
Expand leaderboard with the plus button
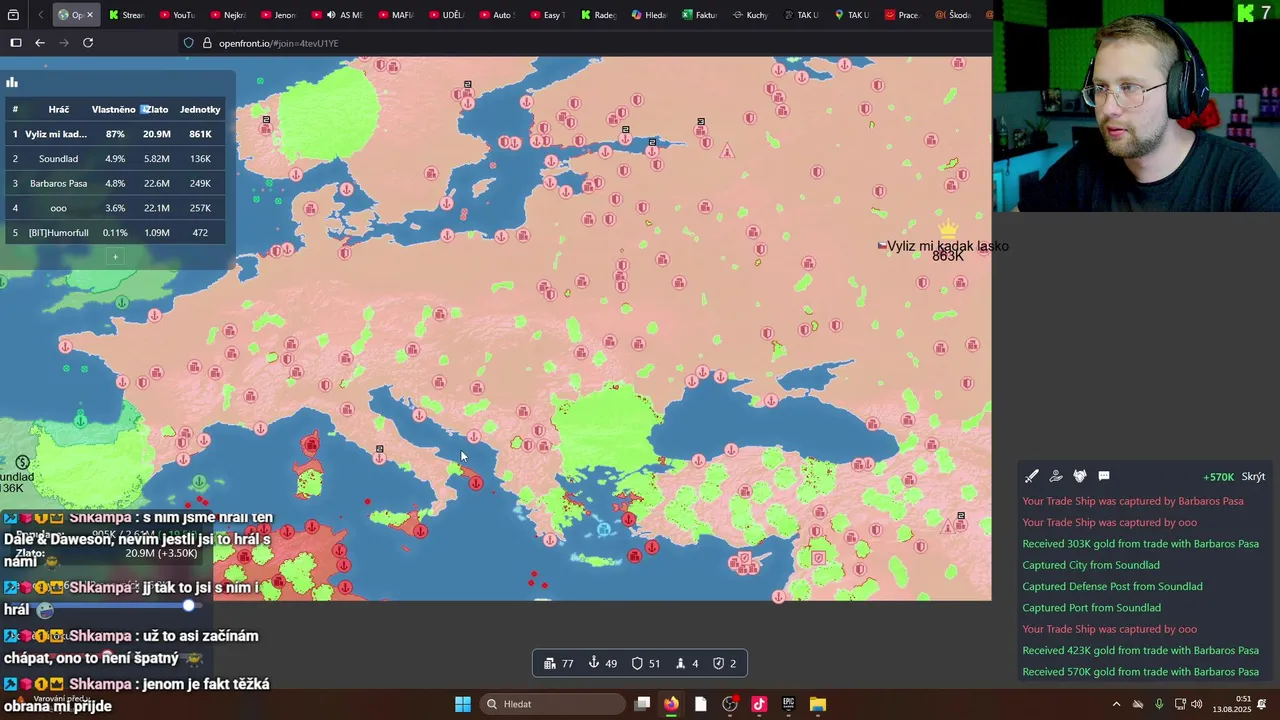coord(115,257)
